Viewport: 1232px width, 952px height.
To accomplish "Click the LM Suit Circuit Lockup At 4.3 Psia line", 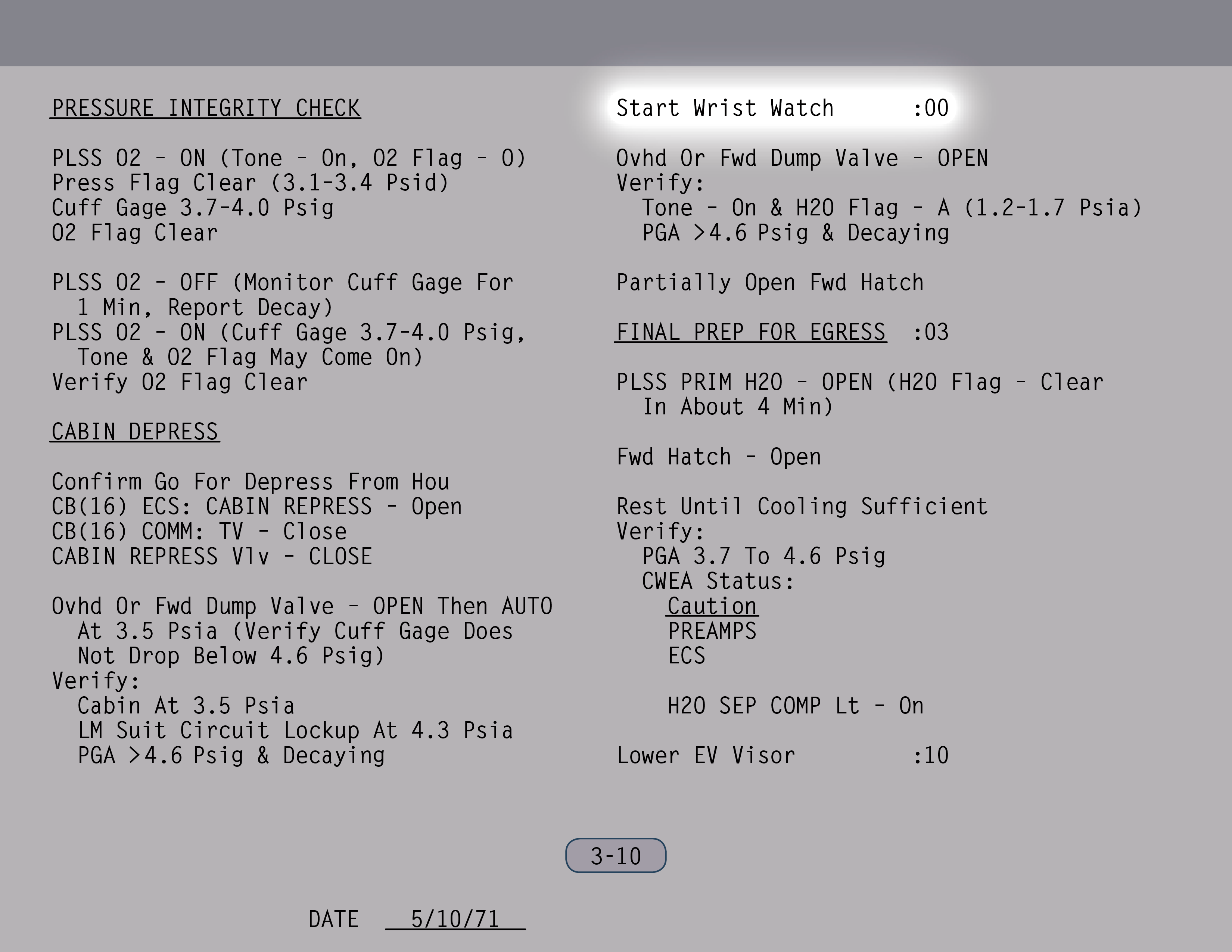I will pyautogui.click(x=295, y=730).
